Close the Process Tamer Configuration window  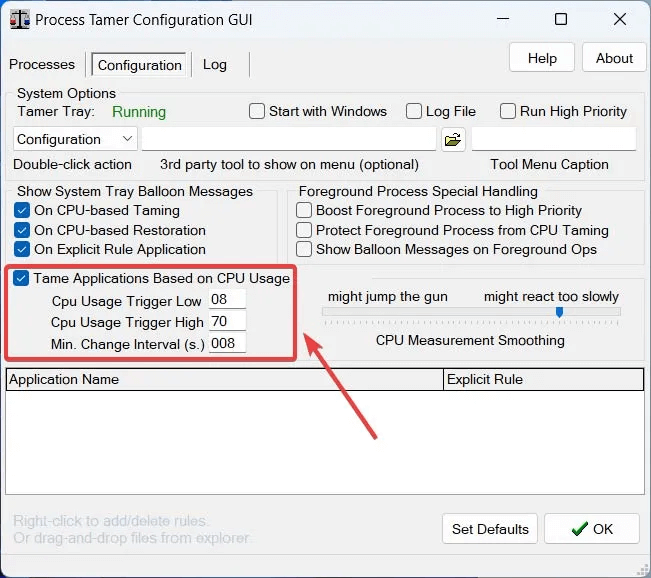(x=620, y=19)
